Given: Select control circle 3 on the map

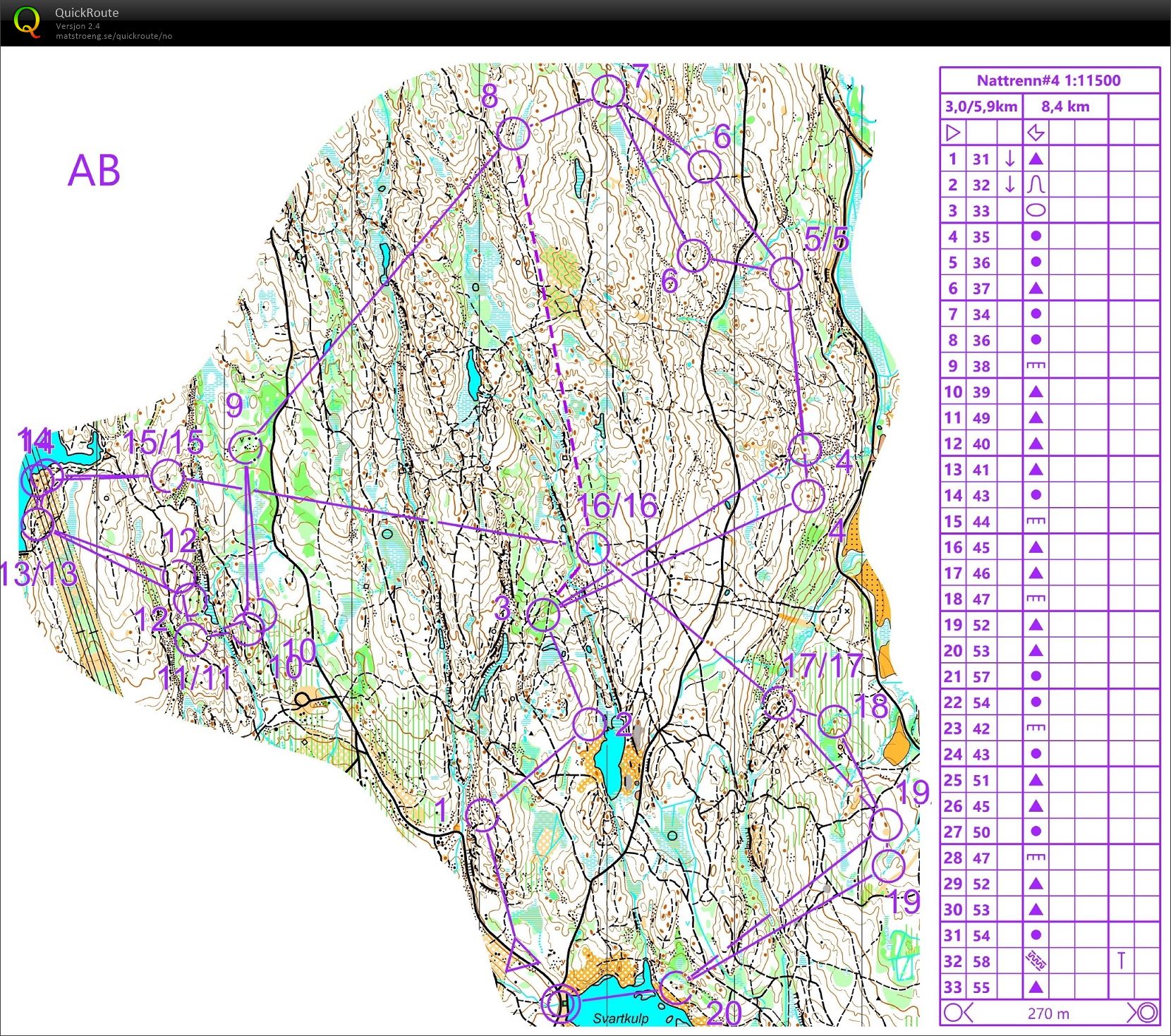Looking at the screenshot, I should point(543,614).
